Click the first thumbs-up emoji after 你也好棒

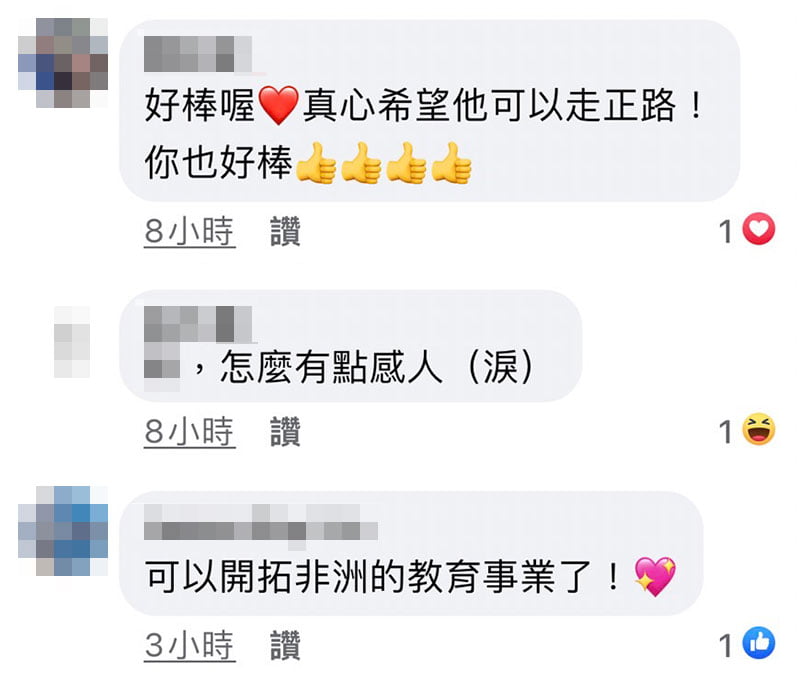(x=315, y=163)
